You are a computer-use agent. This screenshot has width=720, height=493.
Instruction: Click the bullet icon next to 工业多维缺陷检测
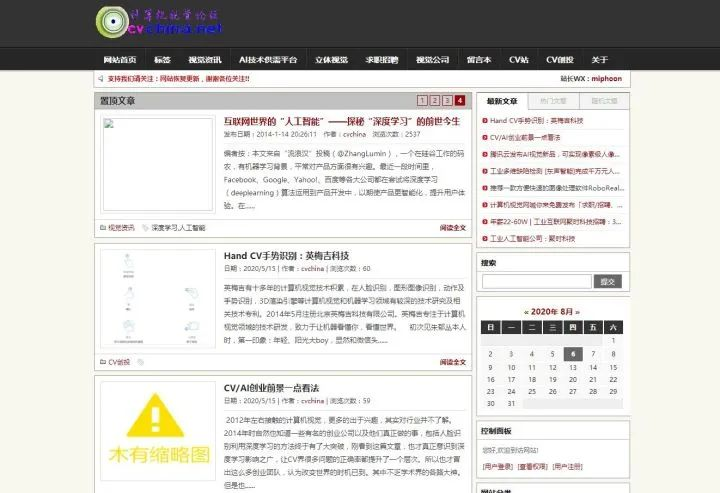coord(485,171)
